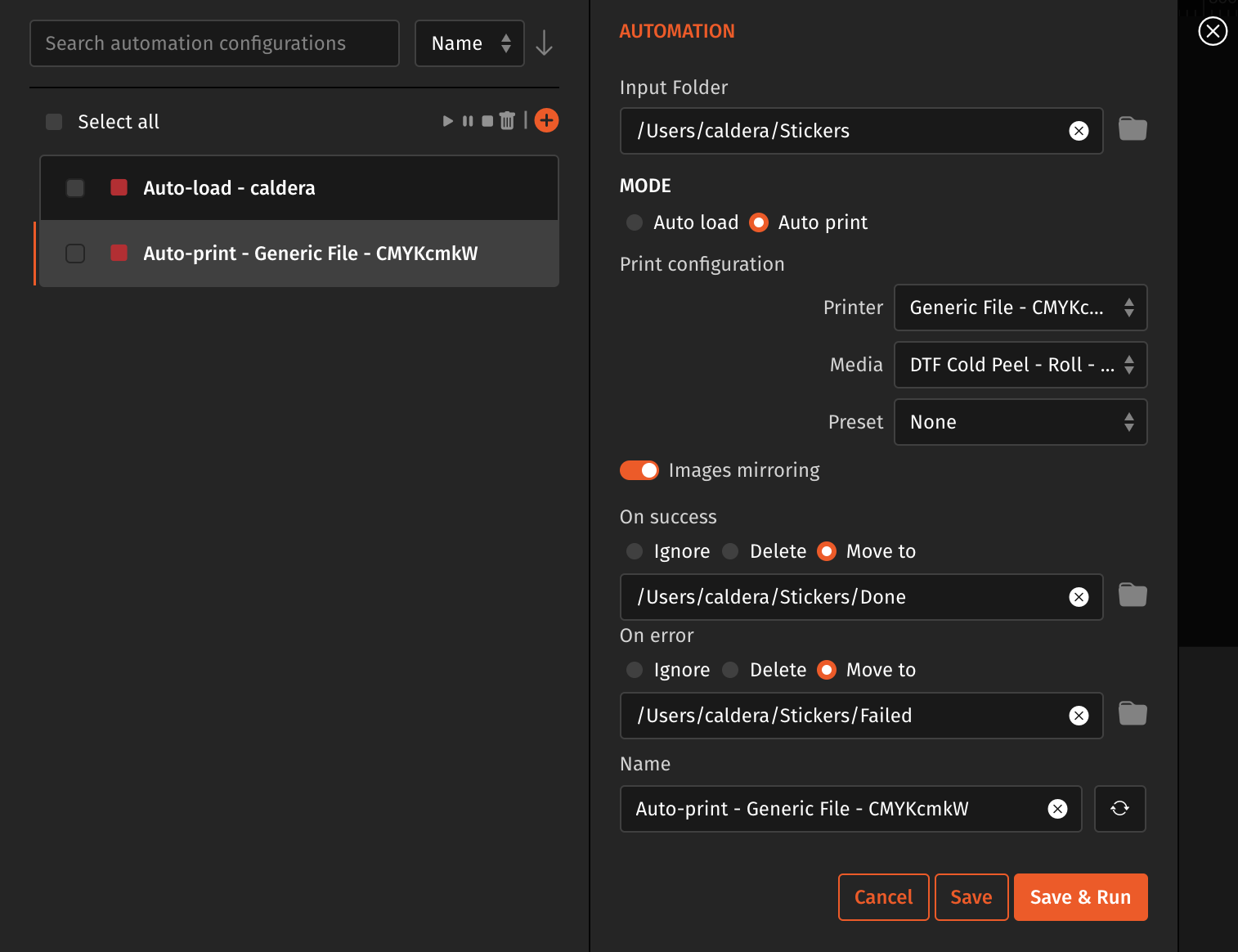Click the Save & Run button
The height and width of the screenshot is (952, 1238).
[x=1081, y=897]
